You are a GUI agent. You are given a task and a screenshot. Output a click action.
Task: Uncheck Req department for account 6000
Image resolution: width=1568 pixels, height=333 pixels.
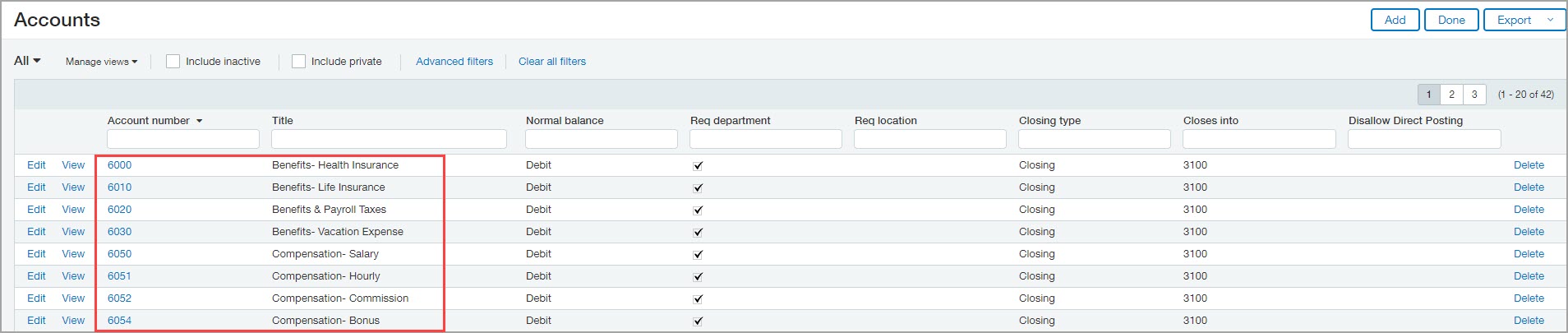pyautogui.click(x=698, y=165)
